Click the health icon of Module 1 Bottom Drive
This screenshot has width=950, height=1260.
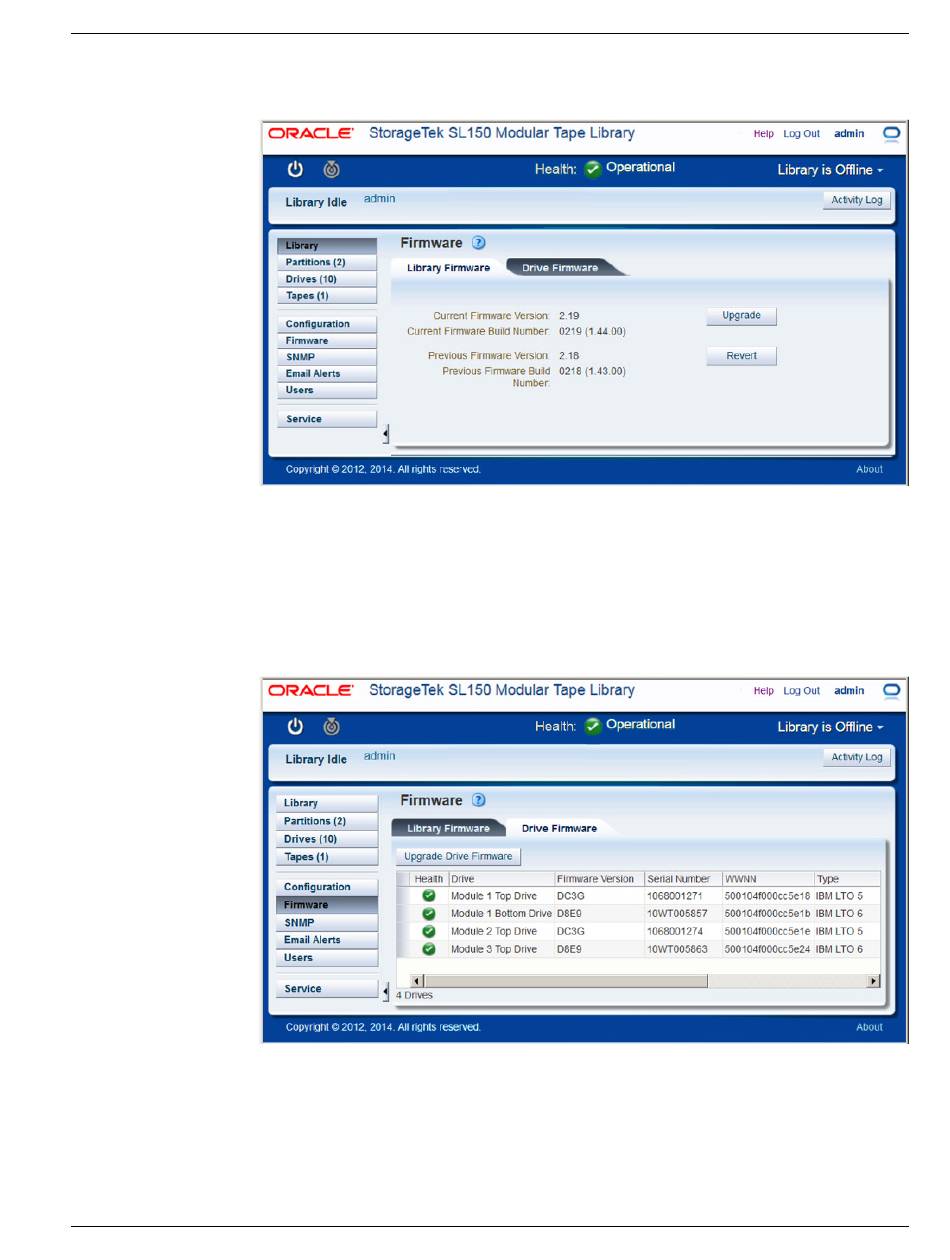pyautogui.click(x=429, y=913)
